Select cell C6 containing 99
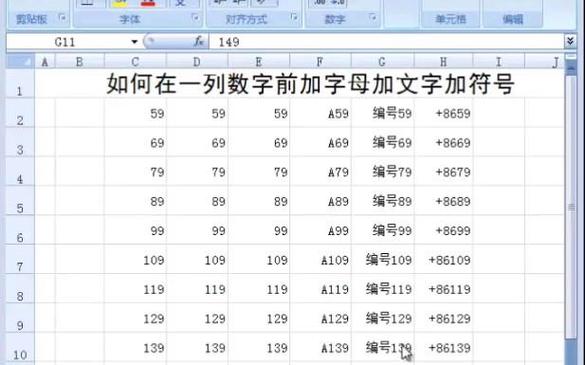 [x=135, y=230]
